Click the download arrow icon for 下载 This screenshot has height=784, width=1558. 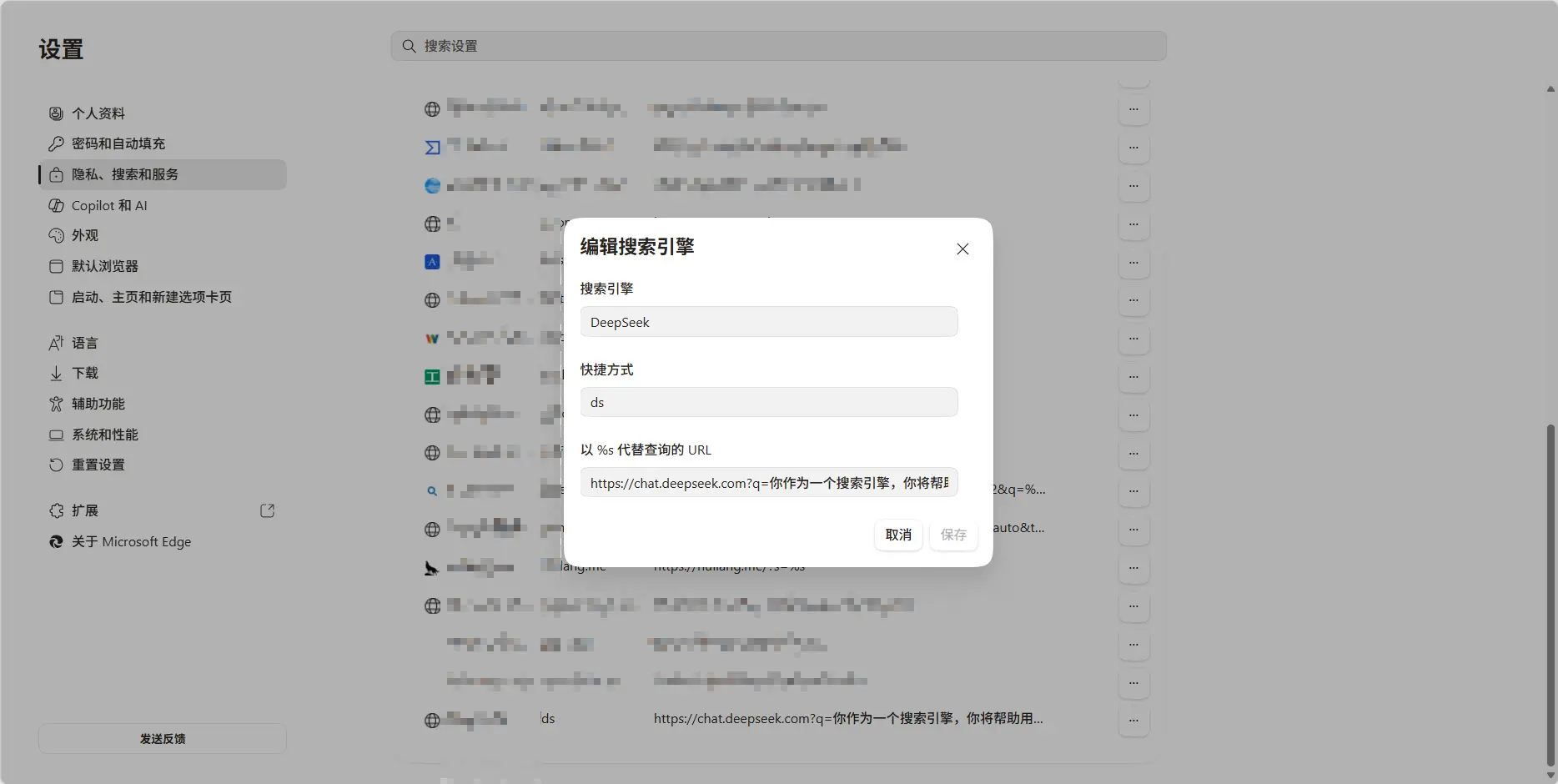tap(56, 373)
